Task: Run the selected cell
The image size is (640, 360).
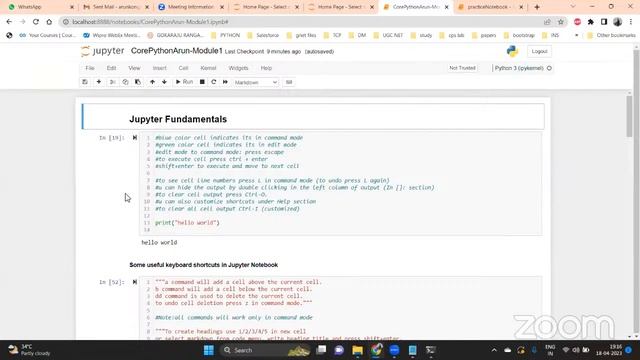Action: pyautogui.click(x=184, y=82)
